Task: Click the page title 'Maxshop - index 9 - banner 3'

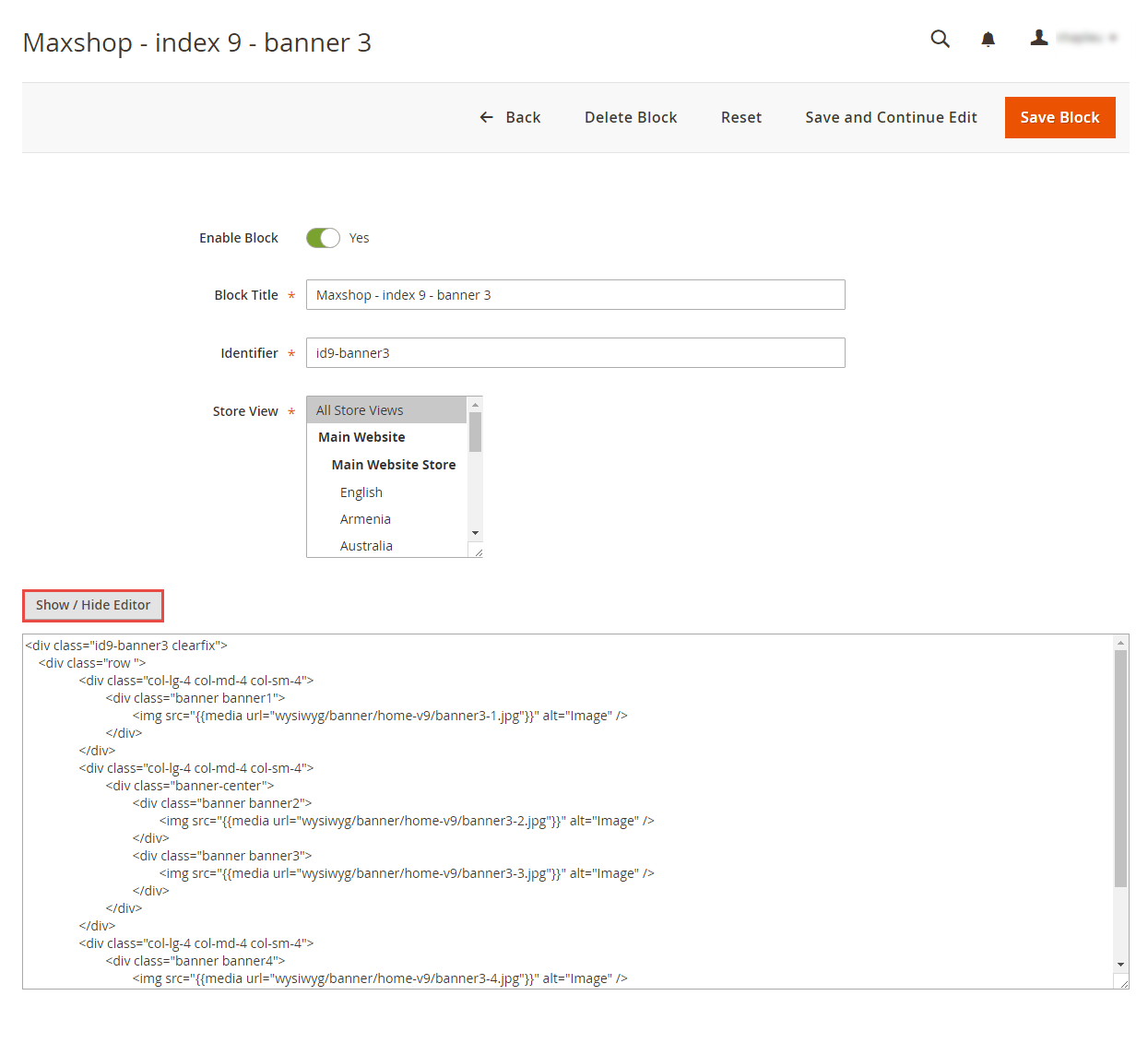Action: pyautogui.click(x=197, y=42)
